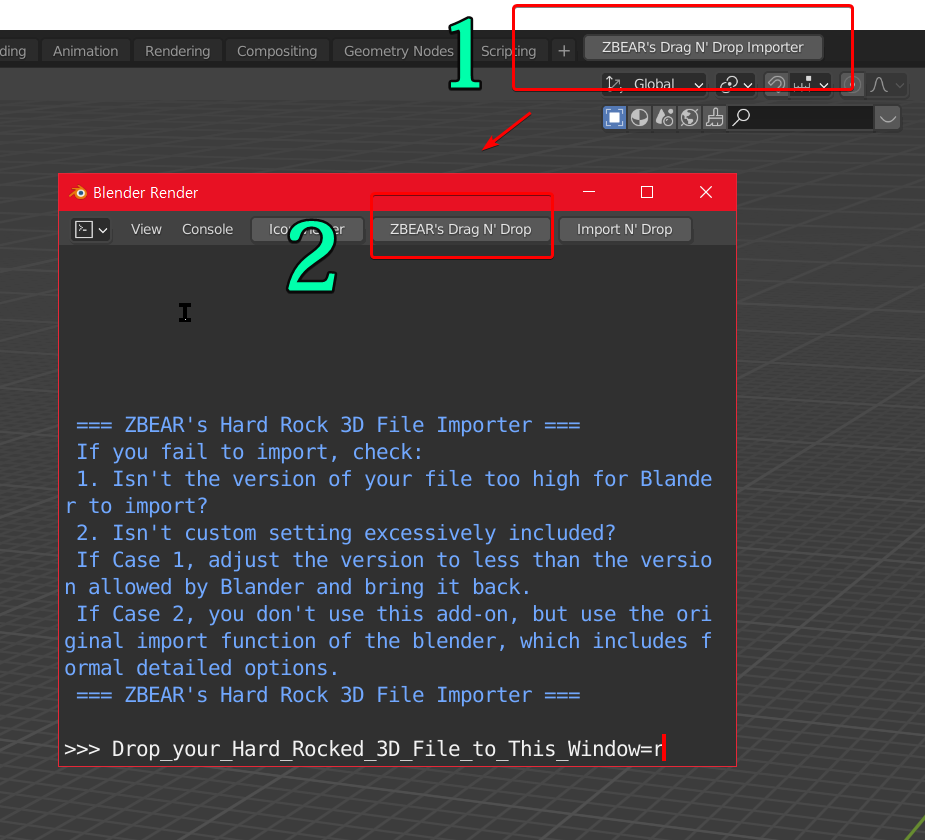Viewport: 925px width, 840px height.
Task: Click the Import N' Drop button
Action: point(625,229)
